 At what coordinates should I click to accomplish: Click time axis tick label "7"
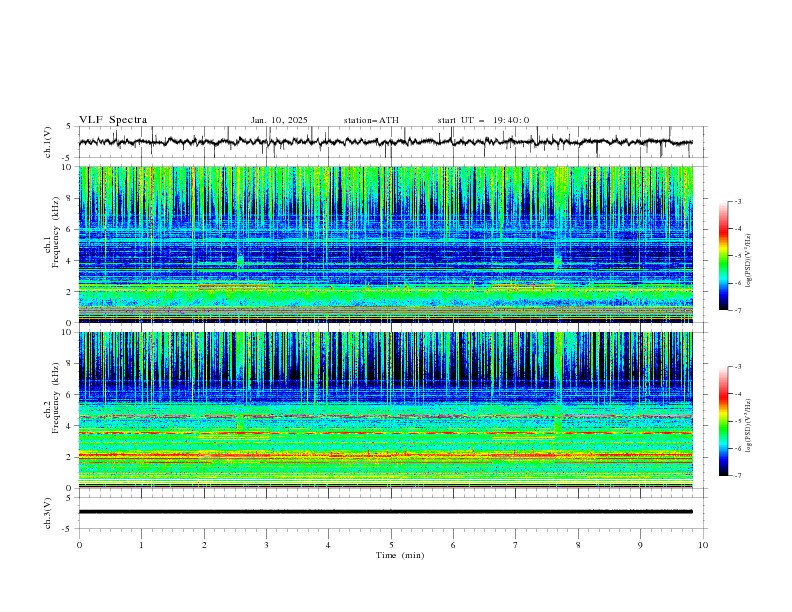click(x=516, y=545)
